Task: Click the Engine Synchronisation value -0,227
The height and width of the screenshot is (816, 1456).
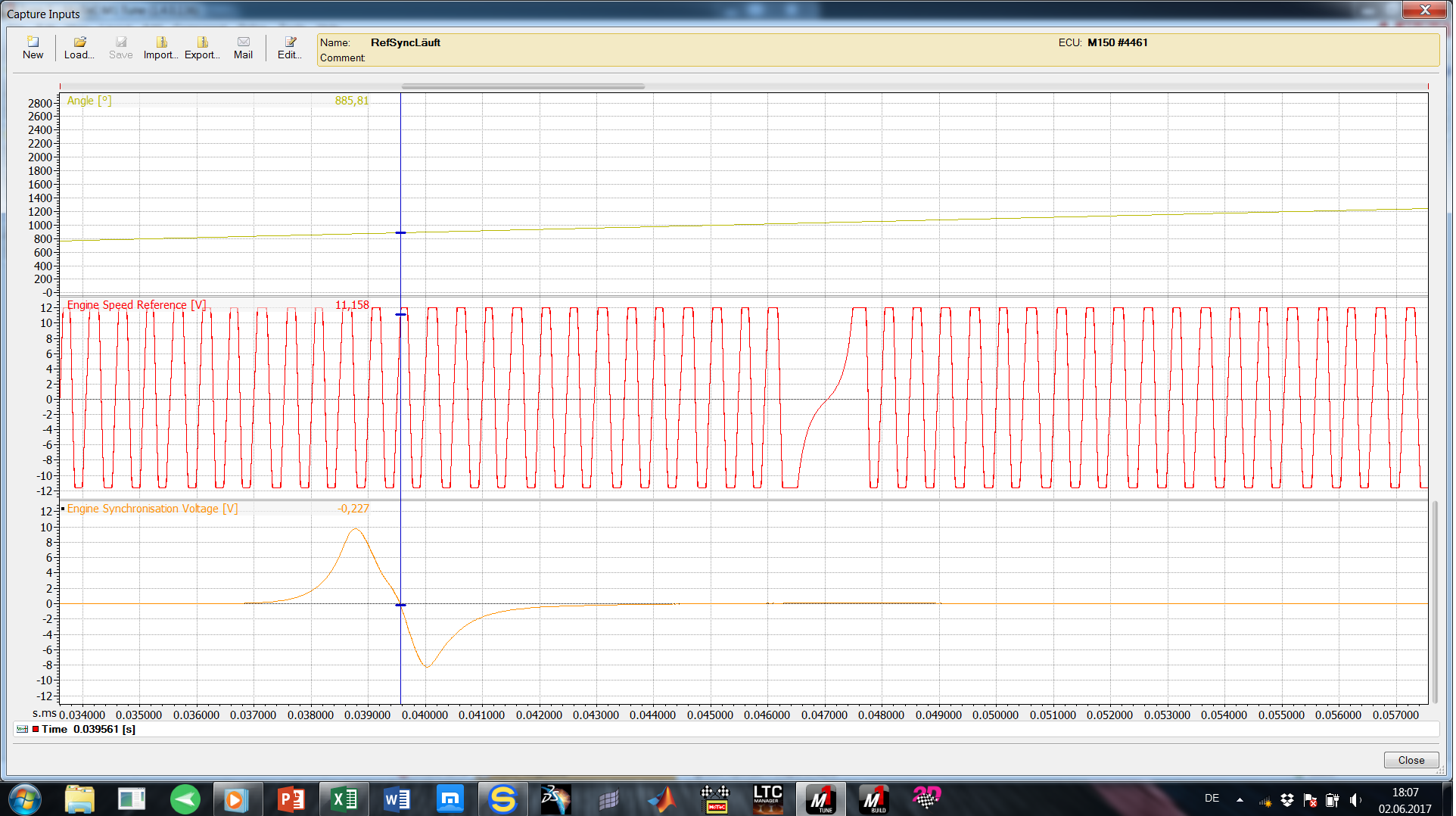Action: point(353,509)
